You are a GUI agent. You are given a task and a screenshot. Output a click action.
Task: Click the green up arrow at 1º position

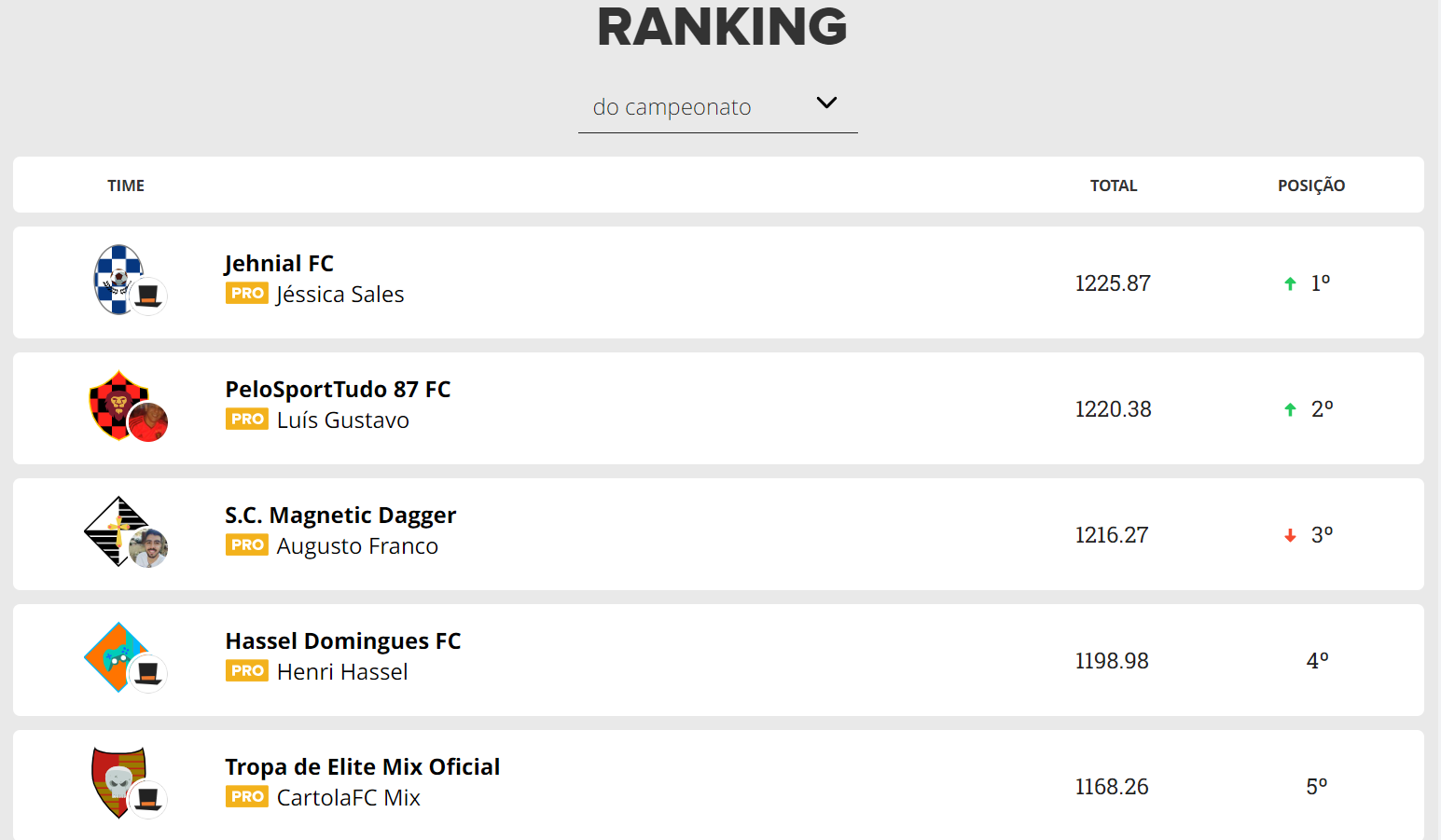pos(1290,283)
